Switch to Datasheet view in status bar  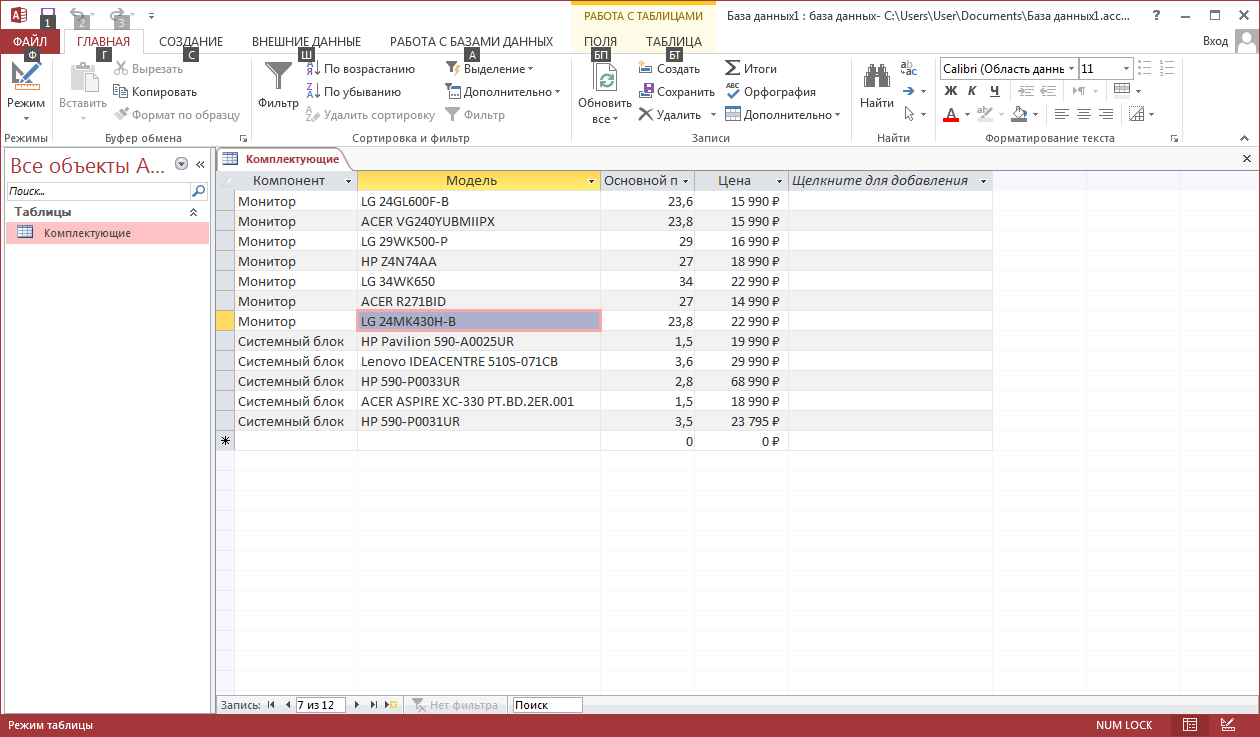pos(1190,725)
